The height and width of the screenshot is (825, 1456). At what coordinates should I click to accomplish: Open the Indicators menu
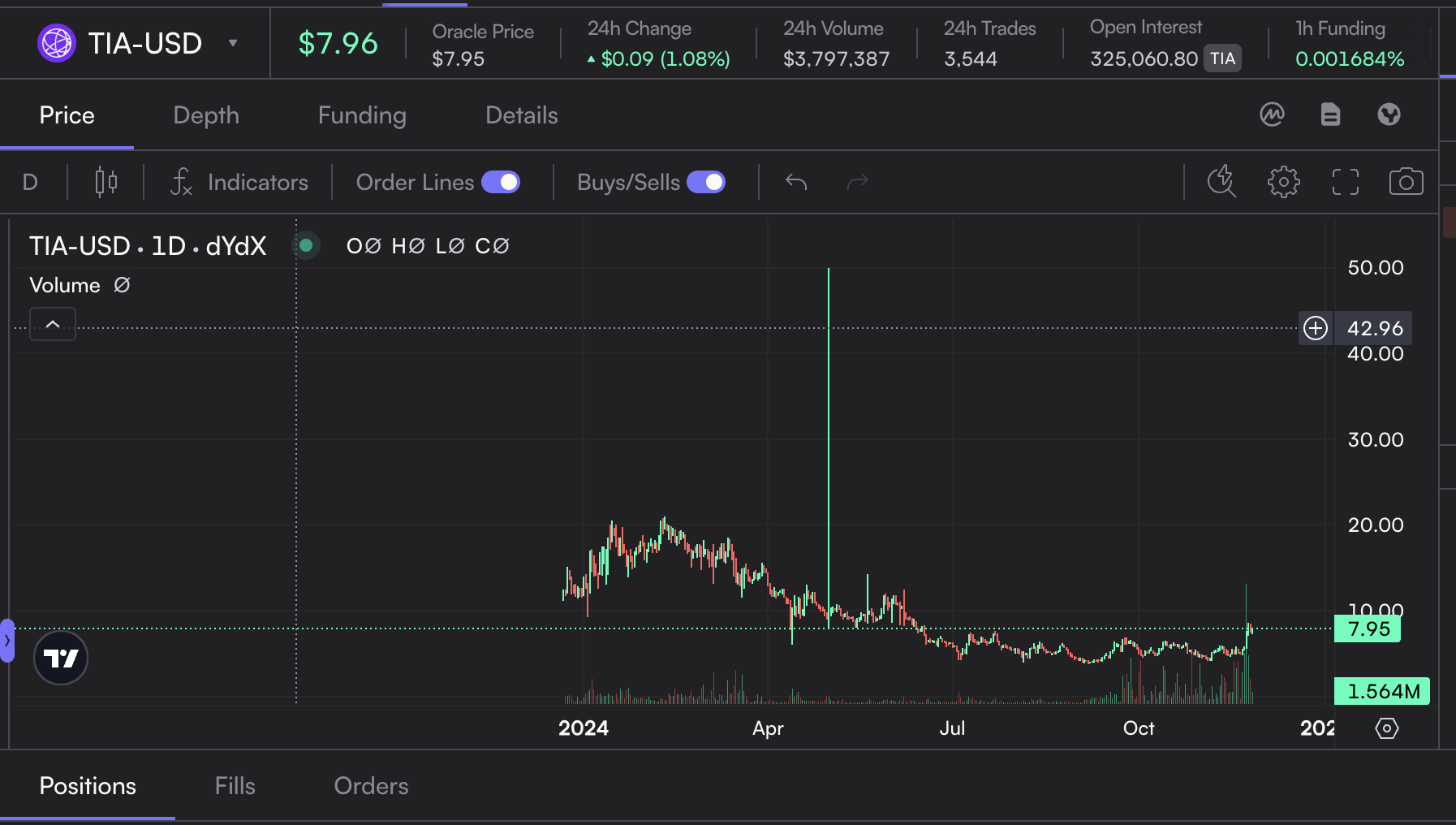239,182
